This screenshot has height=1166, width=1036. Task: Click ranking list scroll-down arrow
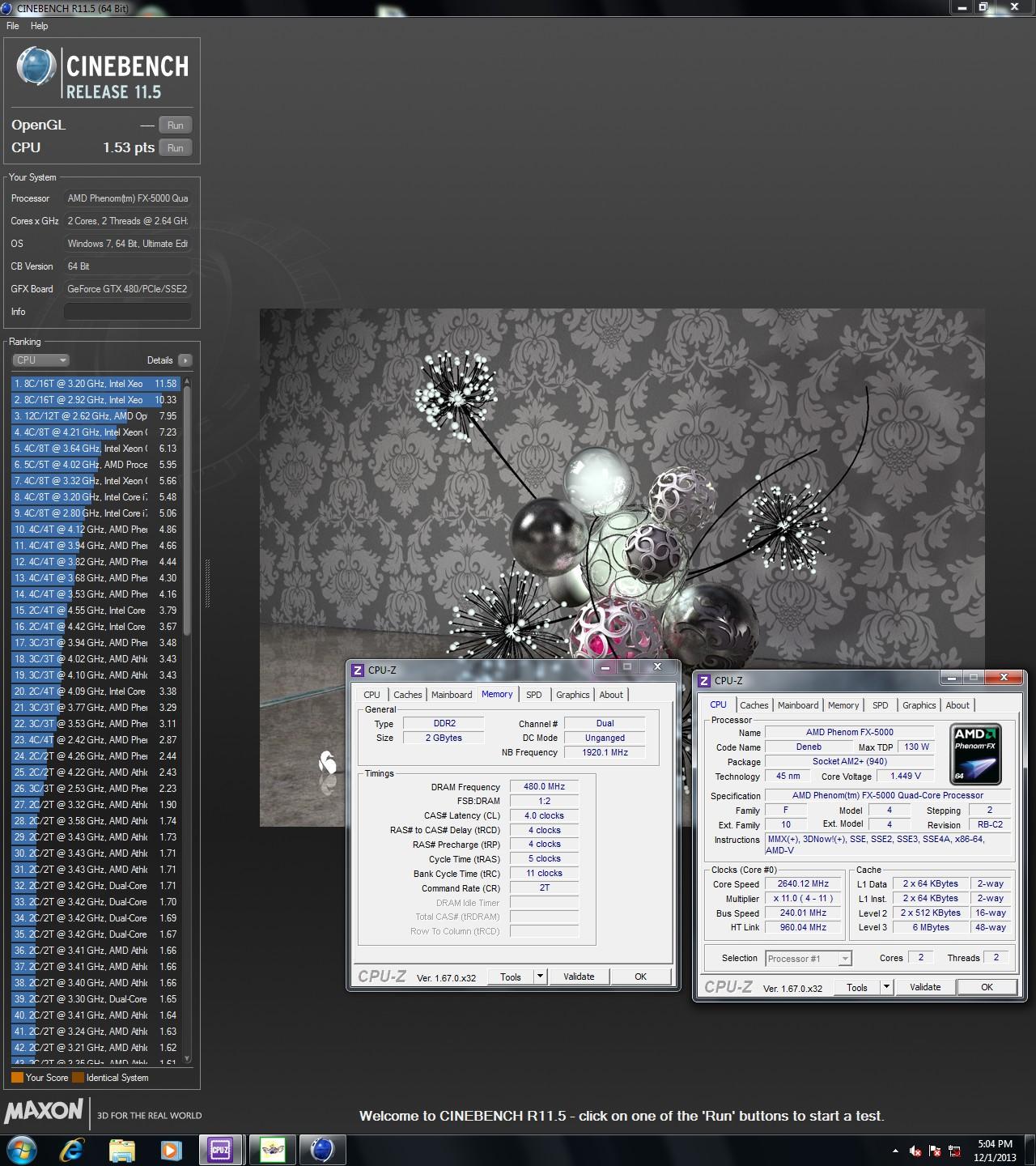coord(188,1057)
